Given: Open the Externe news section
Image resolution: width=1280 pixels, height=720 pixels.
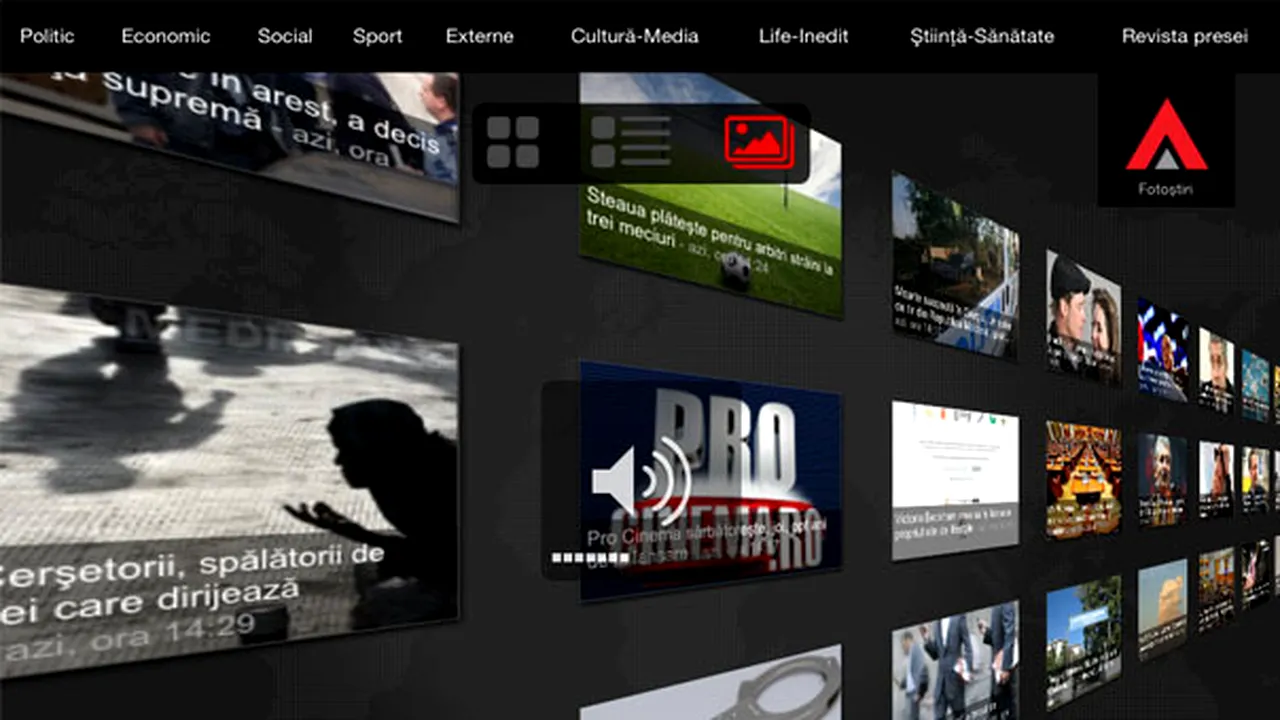Looking at the screenshot, I should coord(480,36).
